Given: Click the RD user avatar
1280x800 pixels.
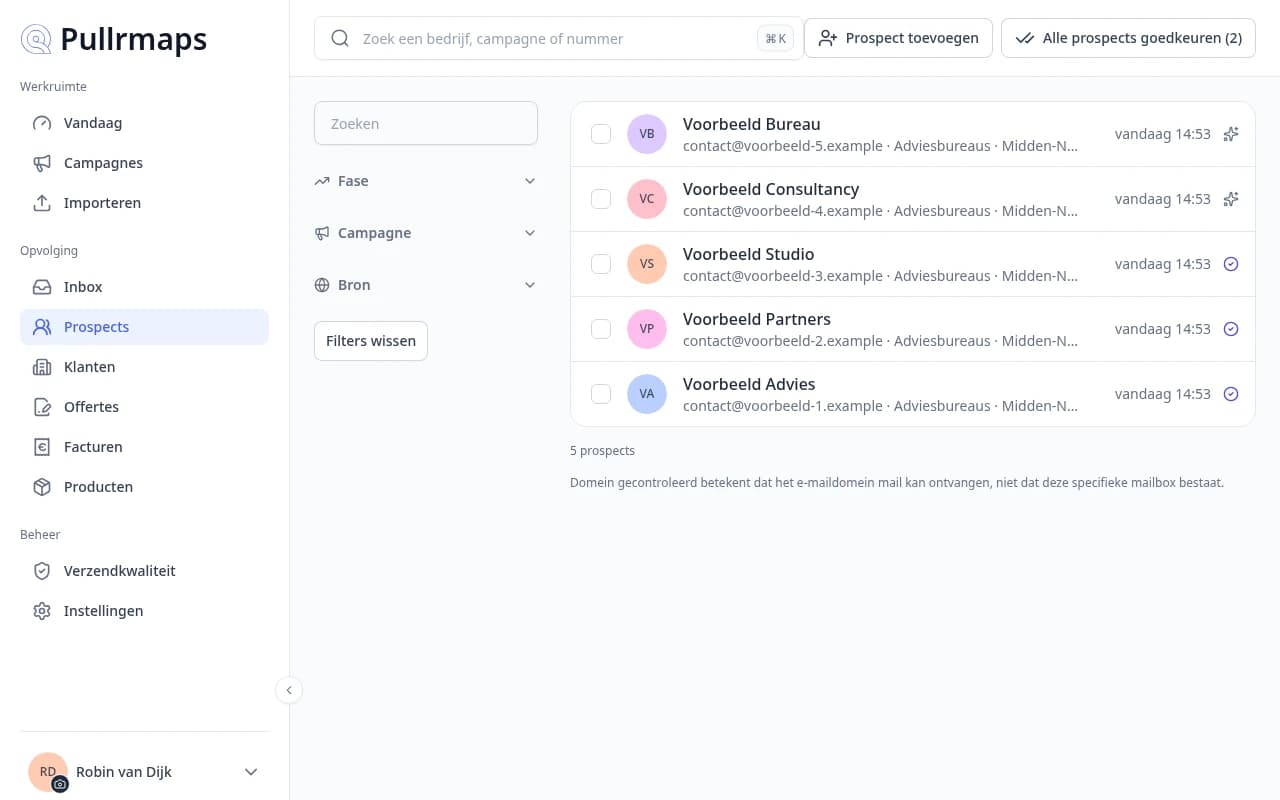Looking at the screenshot, I should (47, 771).
